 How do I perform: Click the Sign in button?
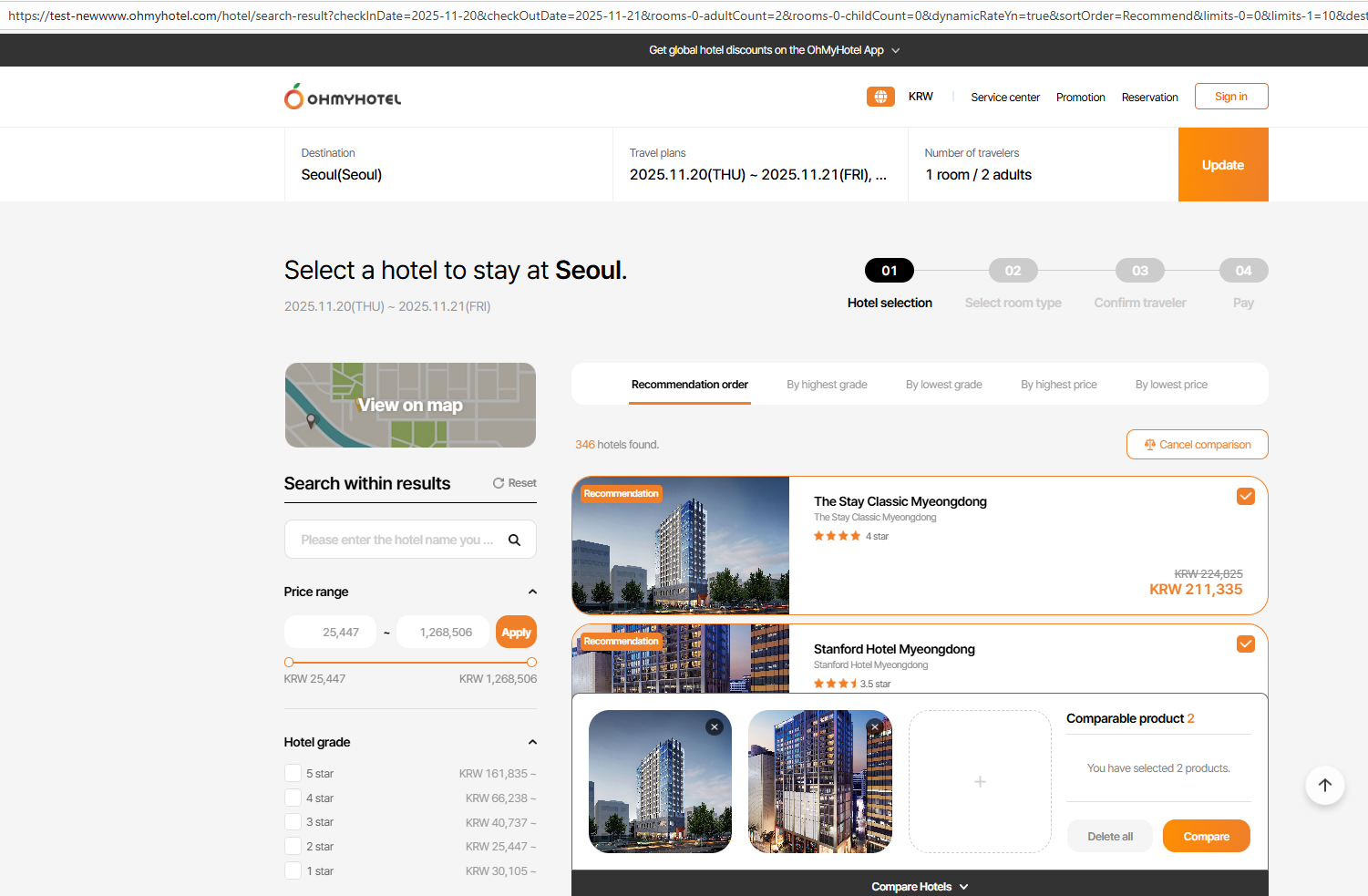(1231, 97)
